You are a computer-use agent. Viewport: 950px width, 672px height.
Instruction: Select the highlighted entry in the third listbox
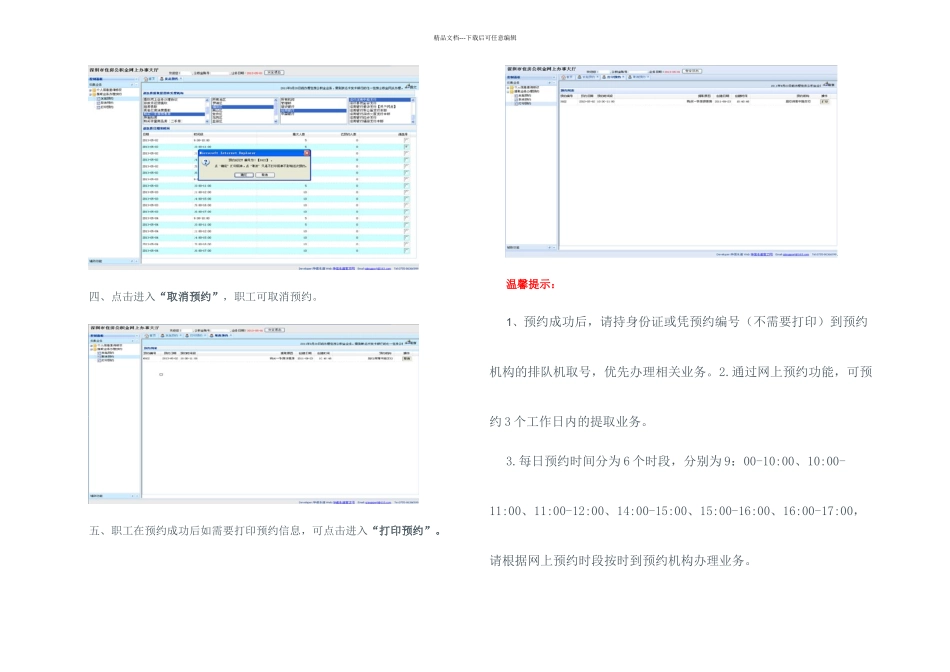tap(313, 110)
